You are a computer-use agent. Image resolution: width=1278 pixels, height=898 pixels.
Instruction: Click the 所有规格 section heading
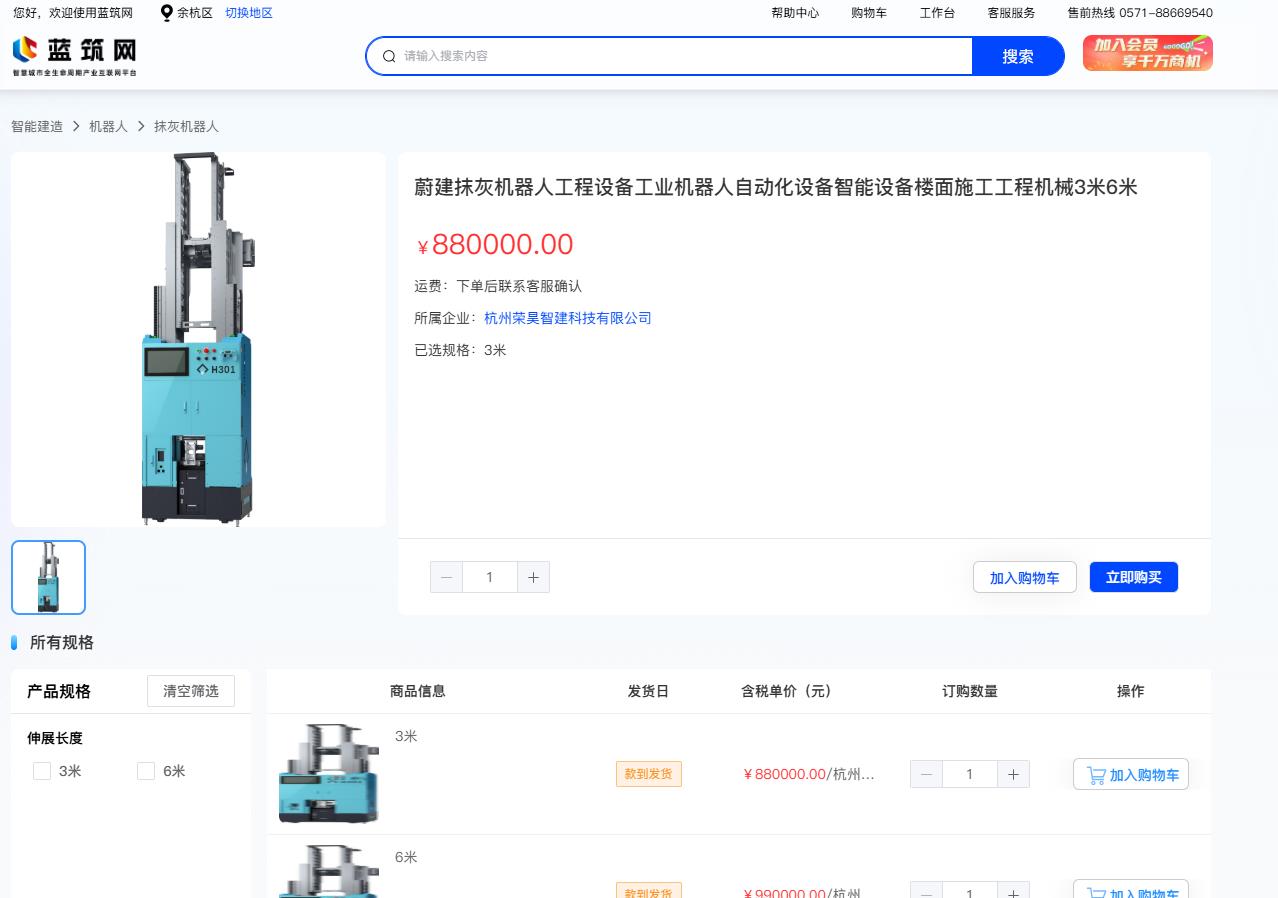62,642
